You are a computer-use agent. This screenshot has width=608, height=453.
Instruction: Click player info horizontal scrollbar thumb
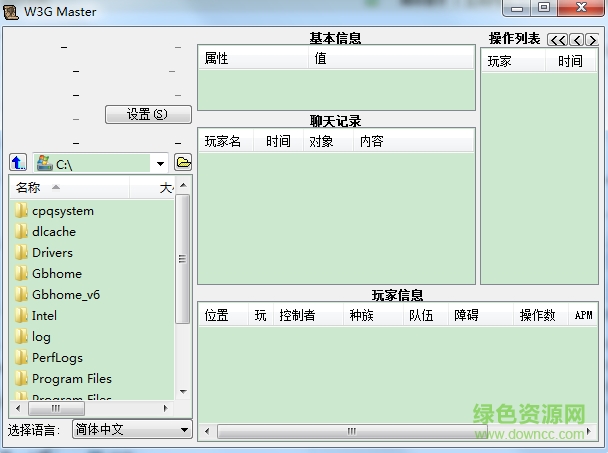(x=351, y=431)
